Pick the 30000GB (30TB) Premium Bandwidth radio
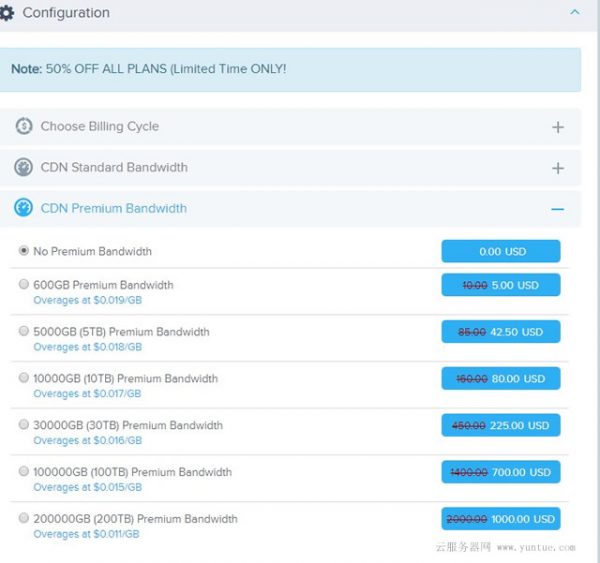Screen dimensions: 600x563 [24, 425]
